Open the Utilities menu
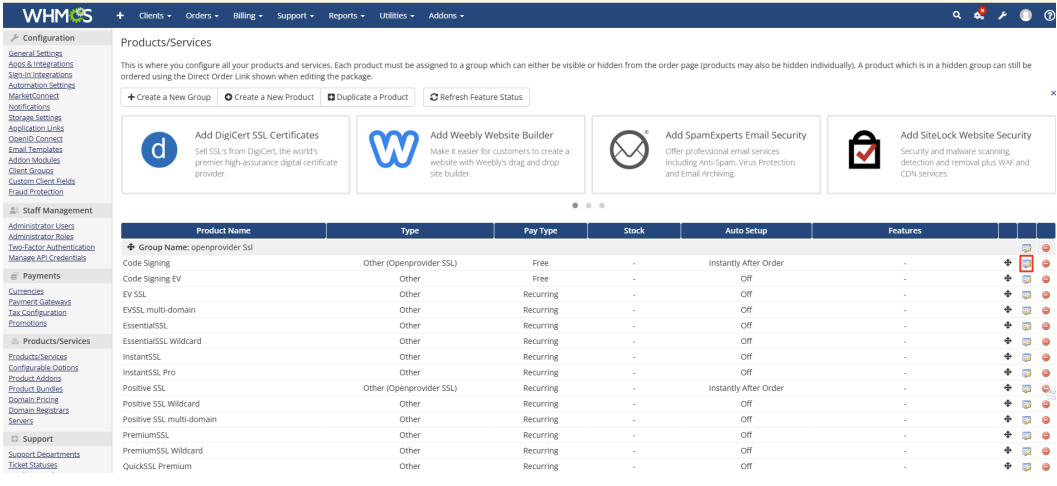The width and height of the screenshot is (1057, 486). click(x=397, y=16)
